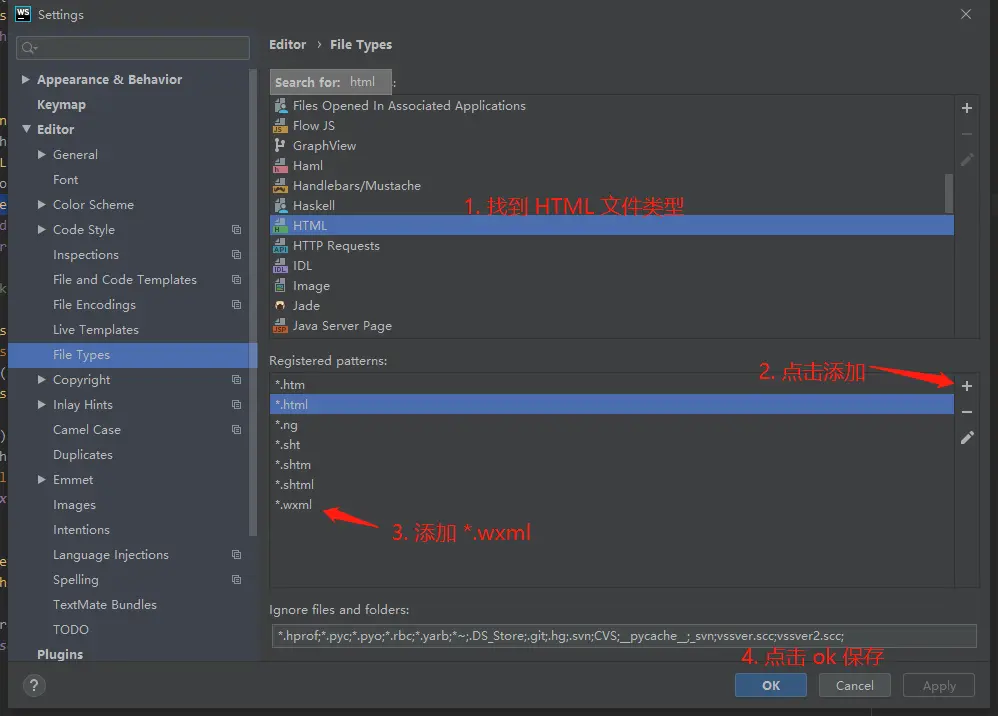The width and height of the screenshot is (998, 716).
Task: Open Camel Case settings
Action: 87,430
